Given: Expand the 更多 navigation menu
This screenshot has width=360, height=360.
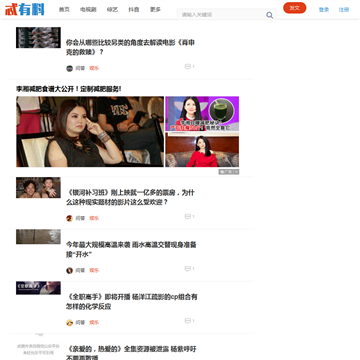Looking at the screenshot, I should pos(155,10).
